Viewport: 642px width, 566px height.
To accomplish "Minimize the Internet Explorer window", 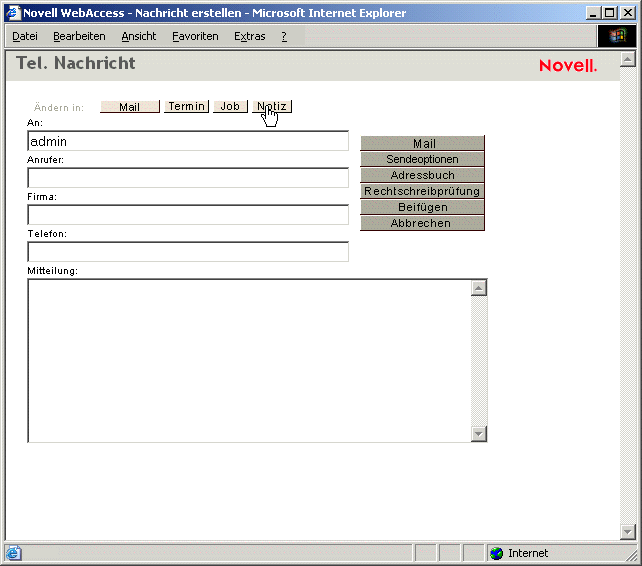I will pos(593,13).
